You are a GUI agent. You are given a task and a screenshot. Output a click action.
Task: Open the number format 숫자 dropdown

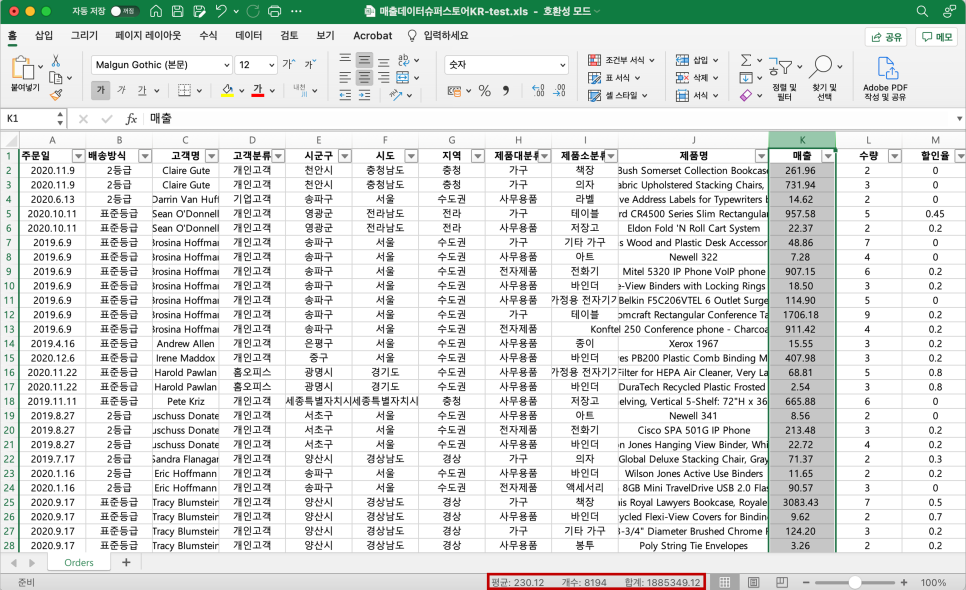[x=562, y=65]
